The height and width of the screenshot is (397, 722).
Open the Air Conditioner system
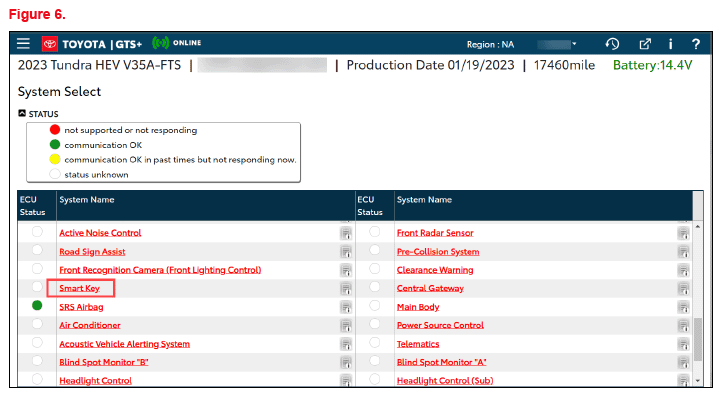pos(90,325)
